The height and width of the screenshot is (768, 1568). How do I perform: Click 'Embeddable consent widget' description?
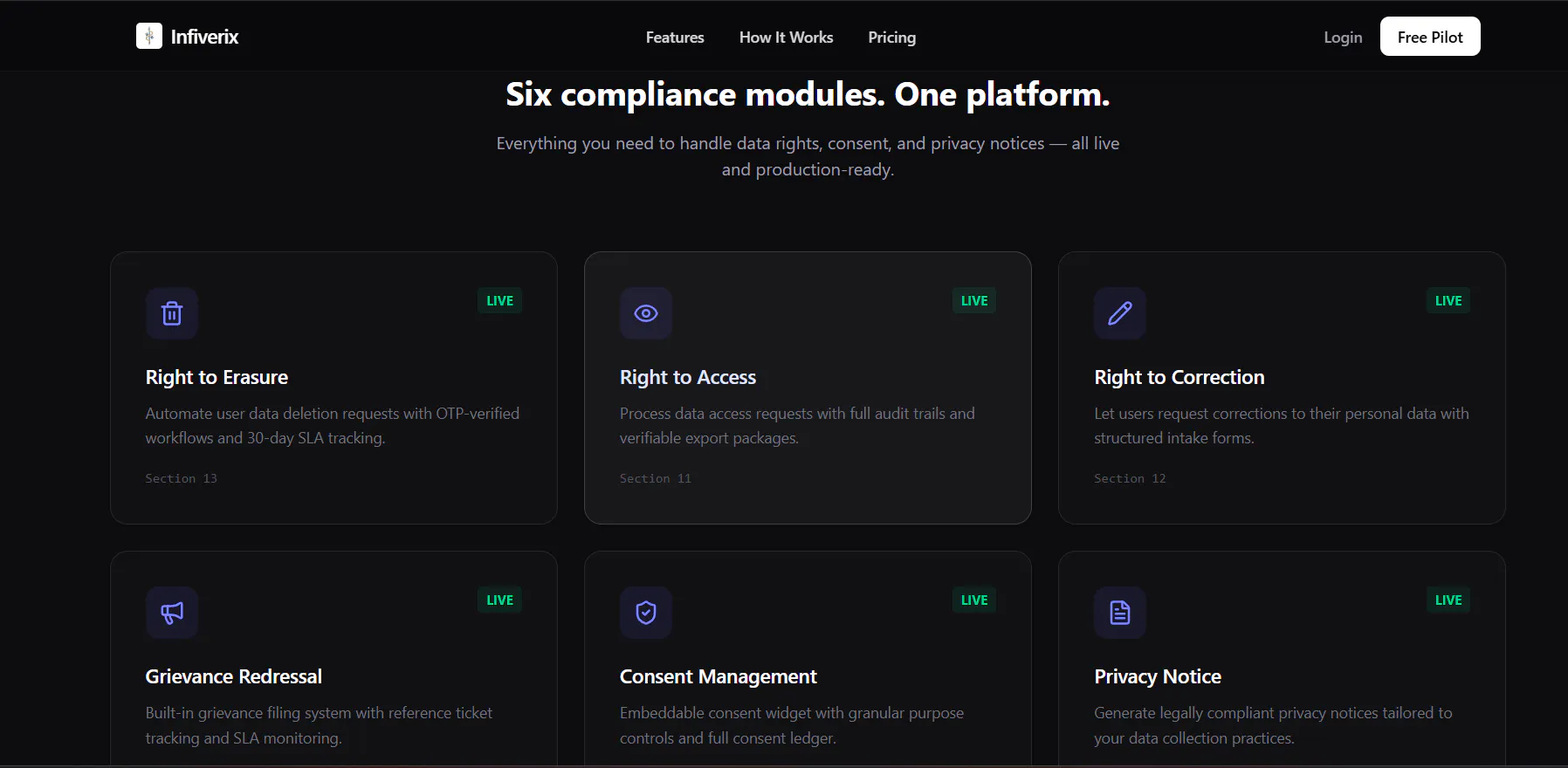point(792,725)
